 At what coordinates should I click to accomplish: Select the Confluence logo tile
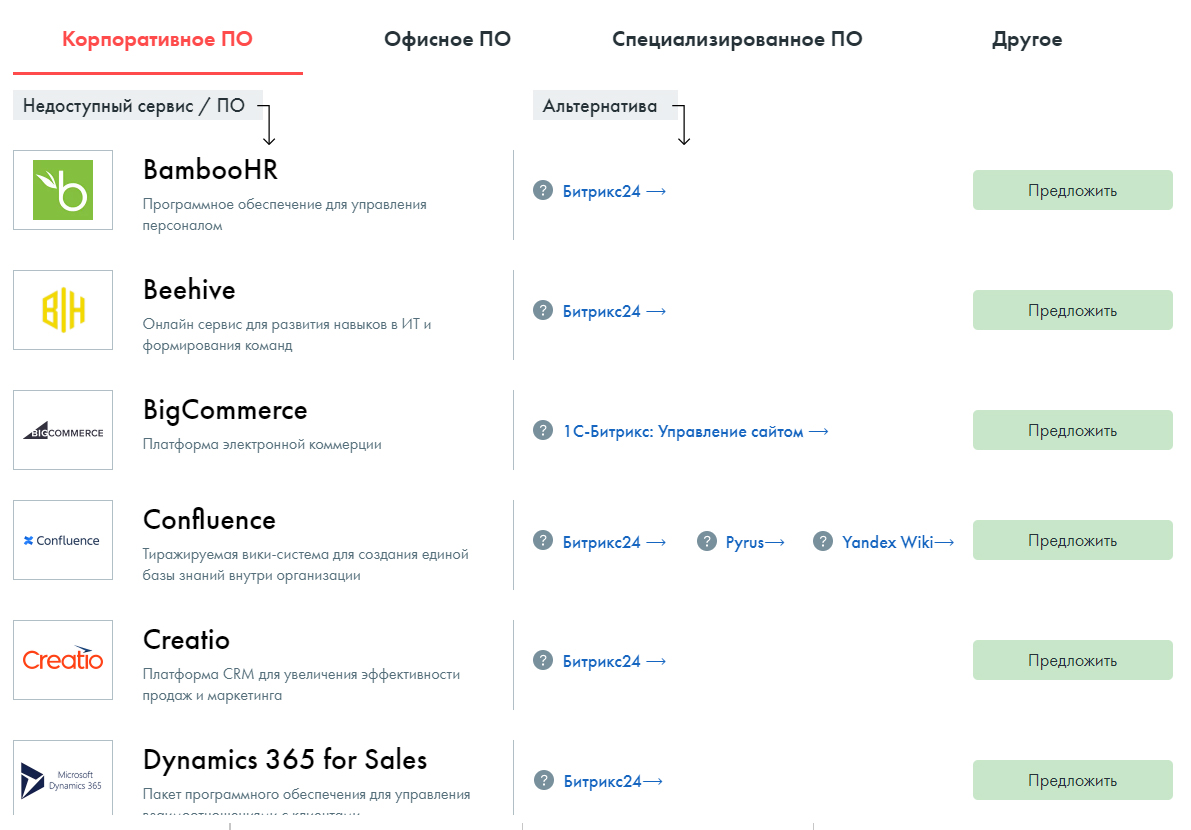point(63,540)
